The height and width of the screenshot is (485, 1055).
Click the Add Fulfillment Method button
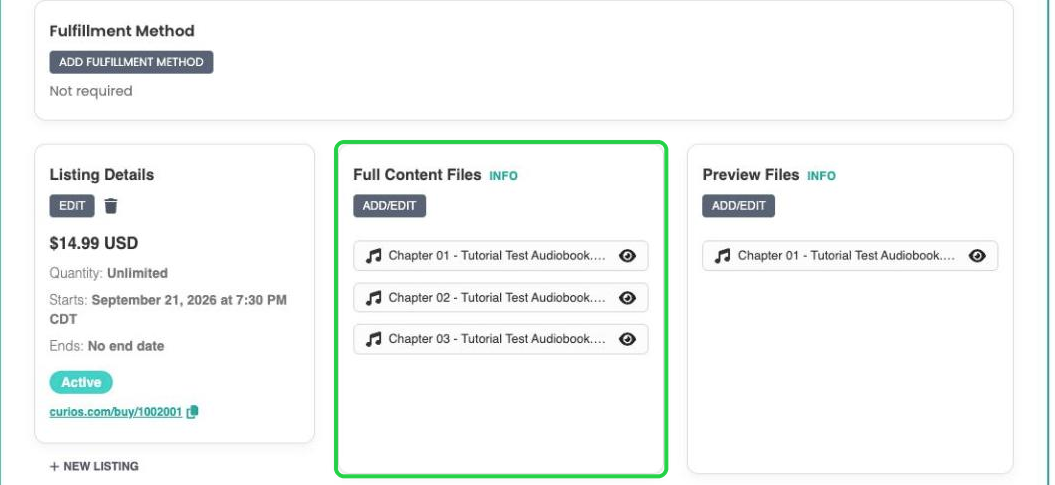click(131, 62)
